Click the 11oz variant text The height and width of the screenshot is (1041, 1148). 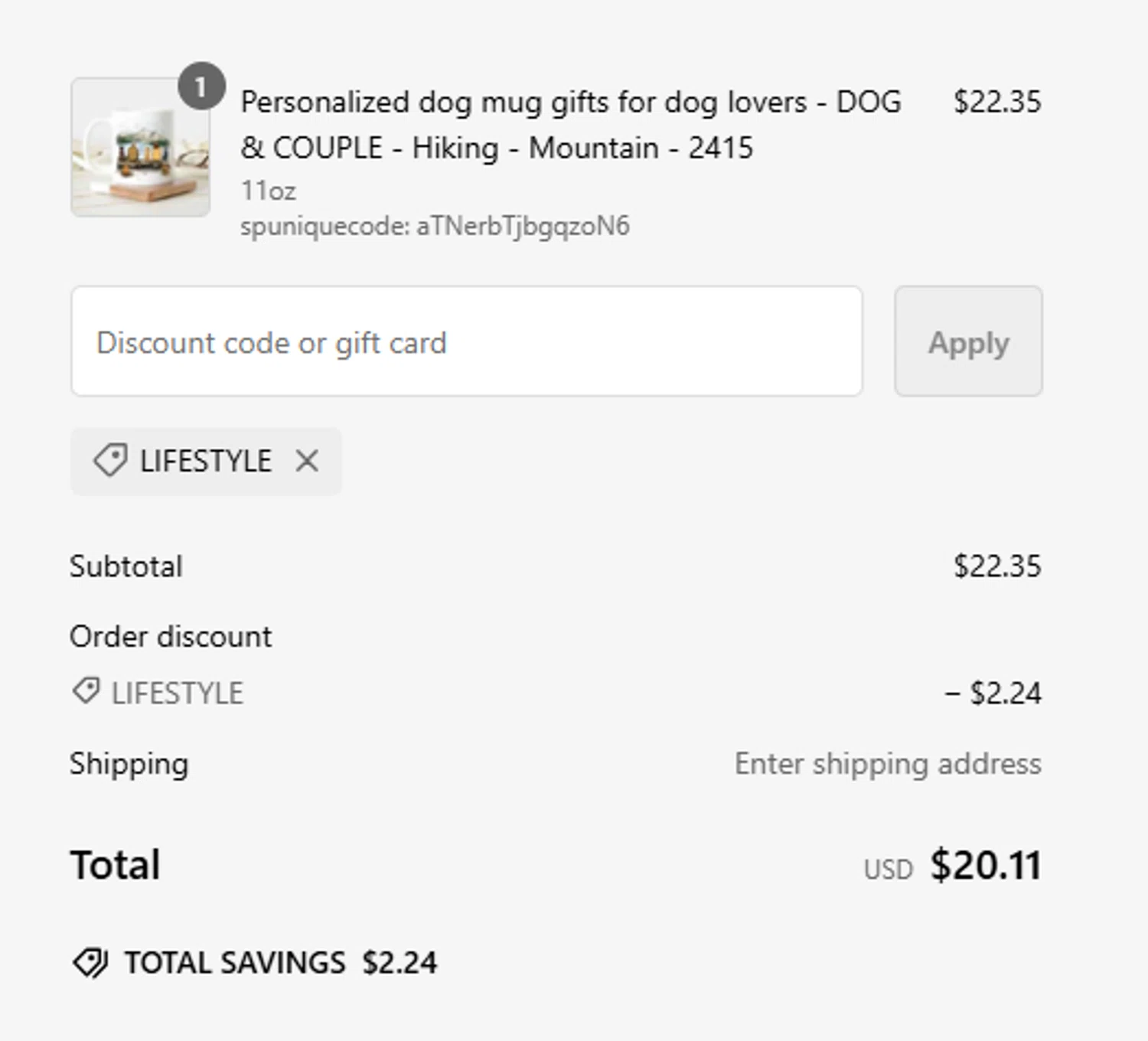tap(268, 191)
